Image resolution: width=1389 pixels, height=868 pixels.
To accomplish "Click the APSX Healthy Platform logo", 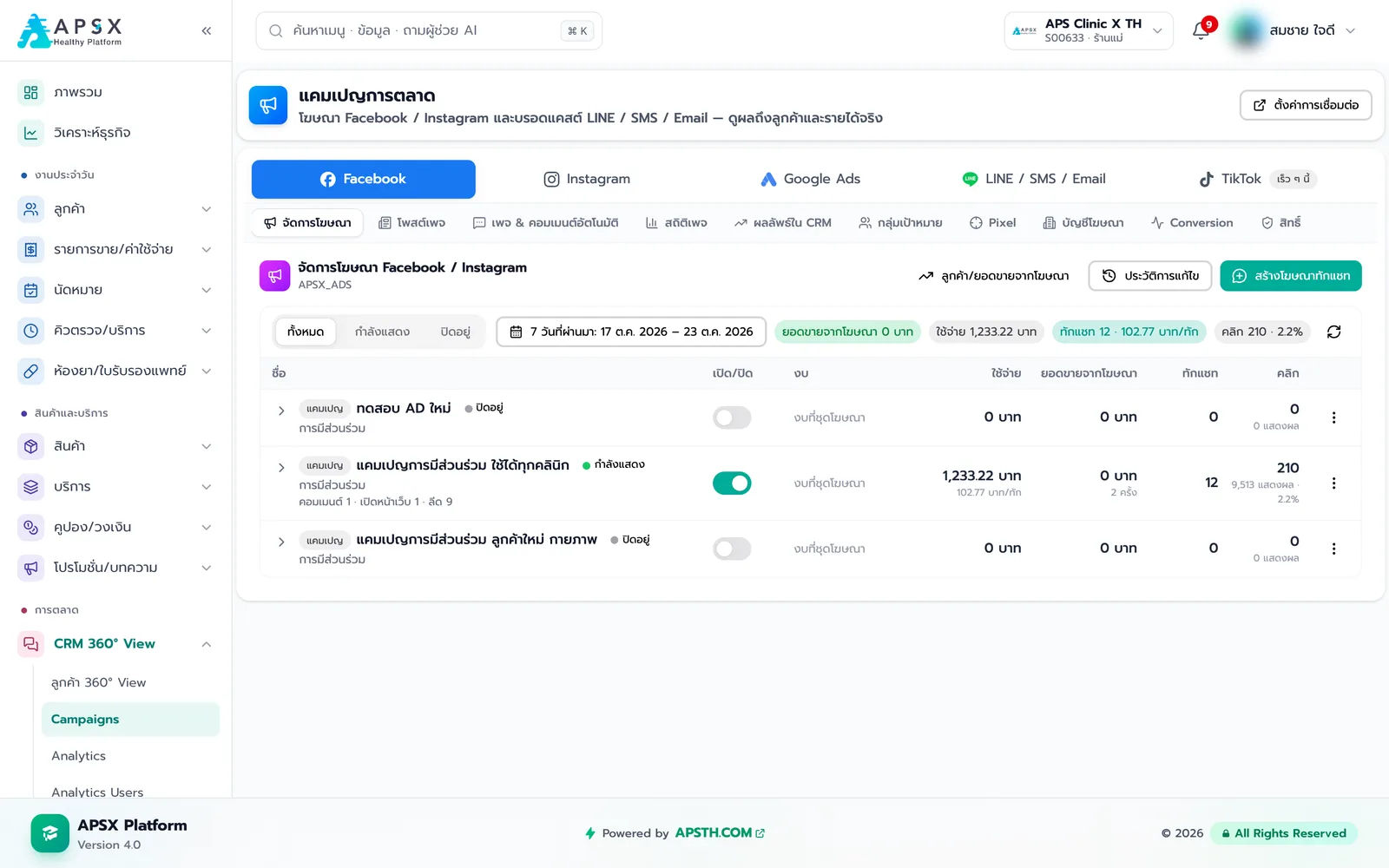I will 70,30.
